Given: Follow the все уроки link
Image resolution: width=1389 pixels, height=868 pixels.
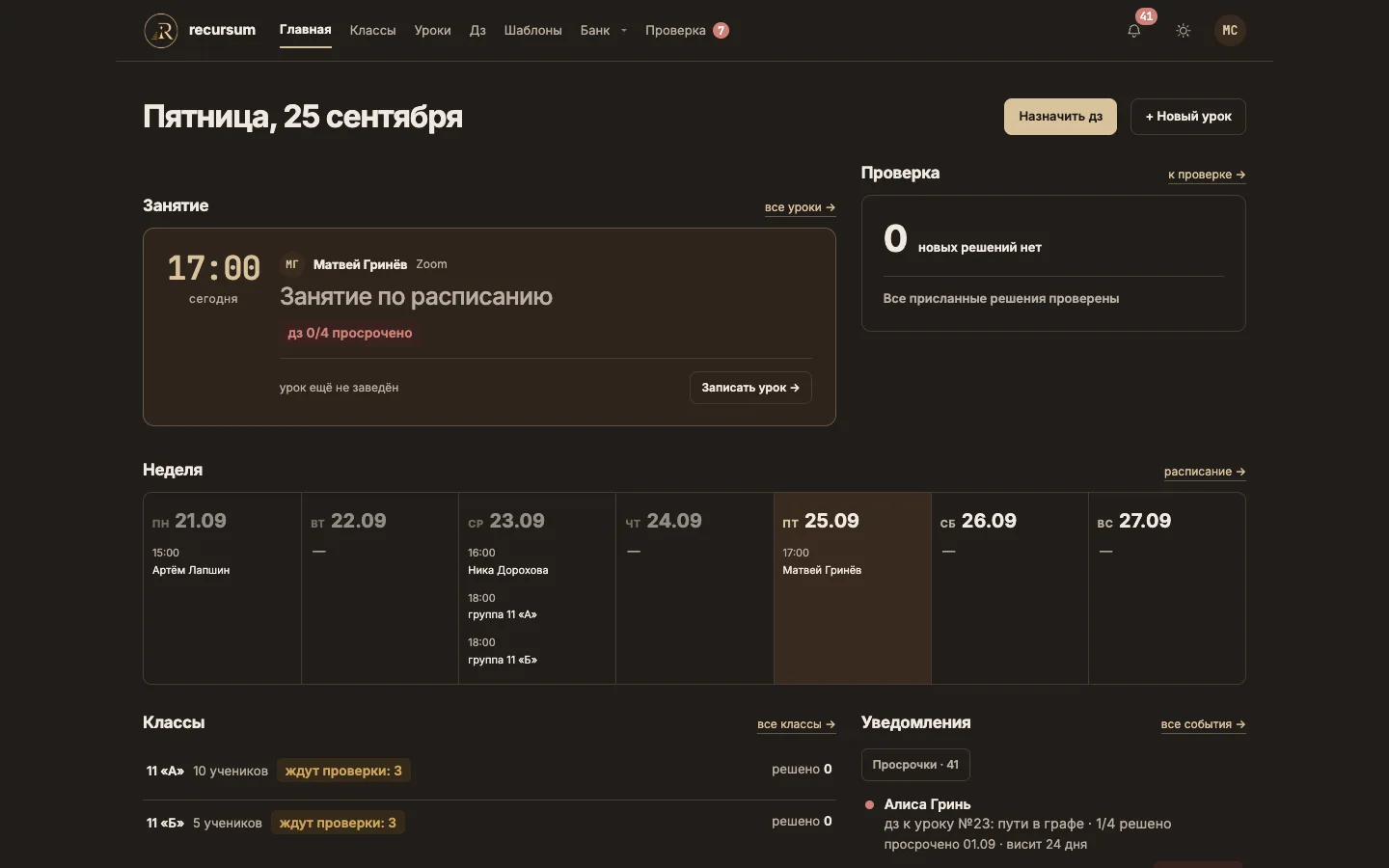Looking at the screenshot, I should 800,207.
